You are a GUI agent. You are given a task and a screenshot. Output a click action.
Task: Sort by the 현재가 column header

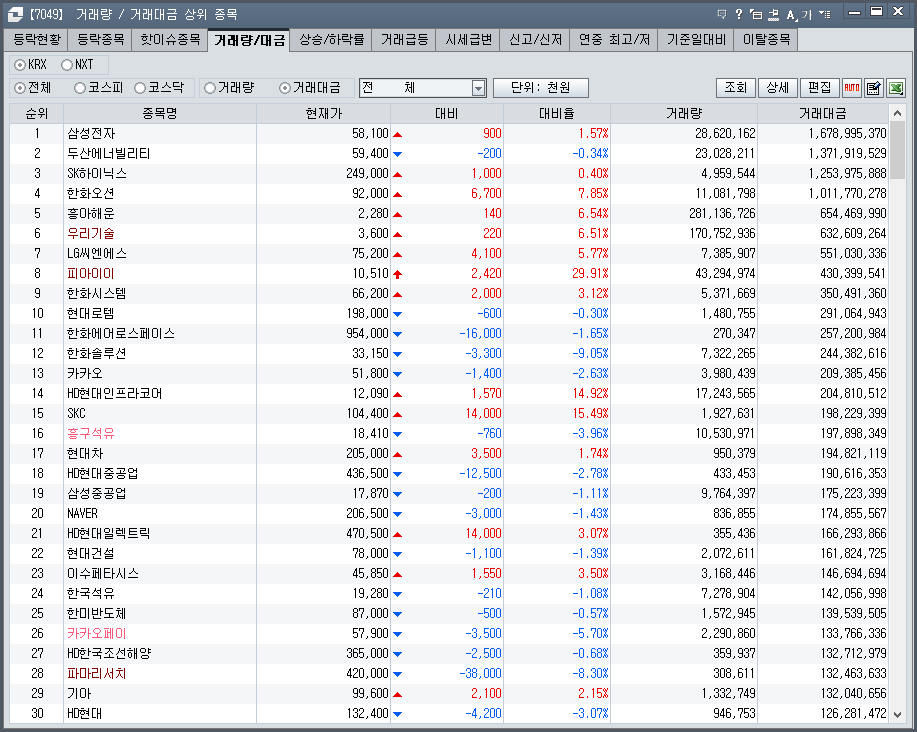[323, 113]
